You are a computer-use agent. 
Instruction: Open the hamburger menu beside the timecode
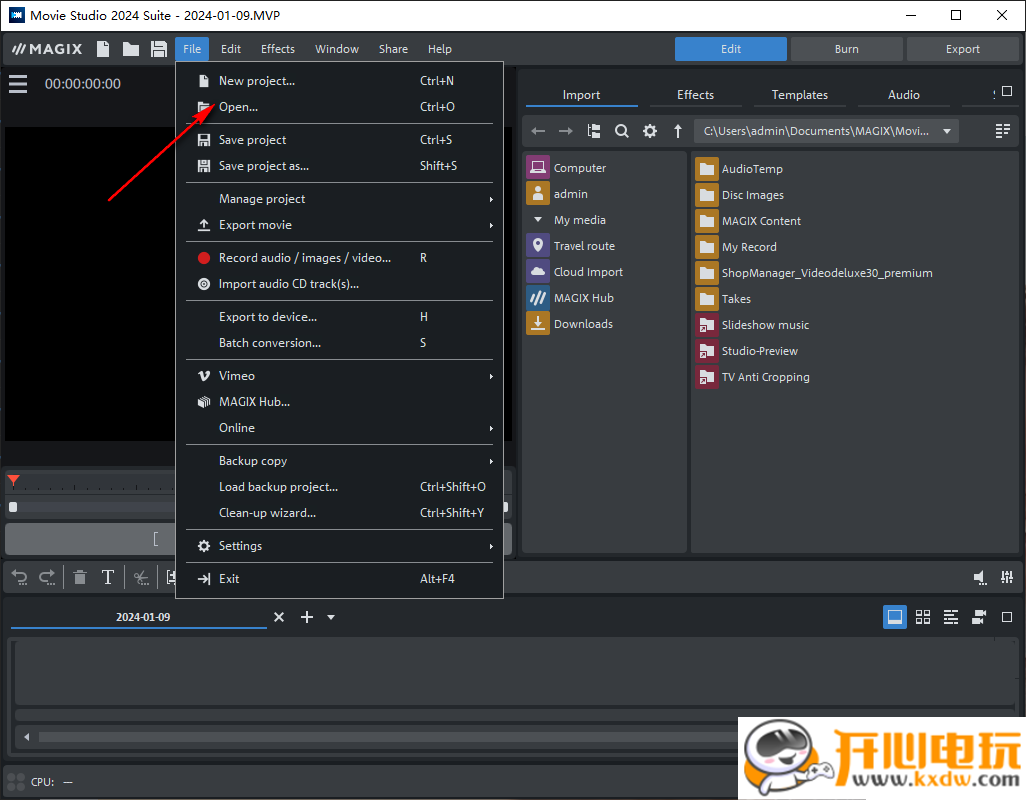[x=18, y=84]
